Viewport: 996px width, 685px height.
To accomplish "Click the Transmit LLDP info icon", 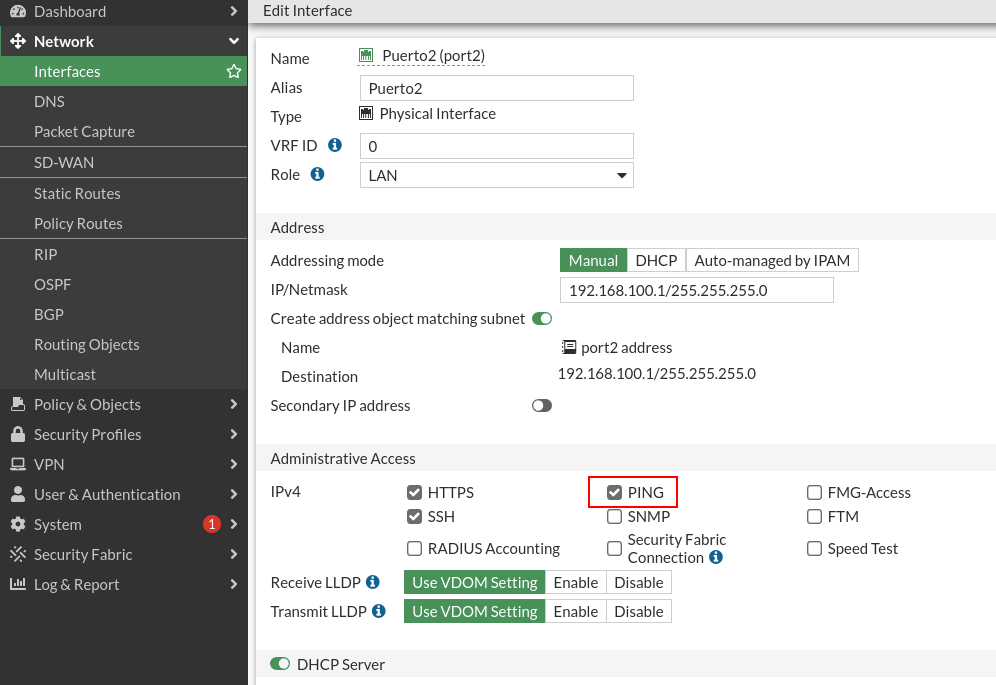I will 379,611.
